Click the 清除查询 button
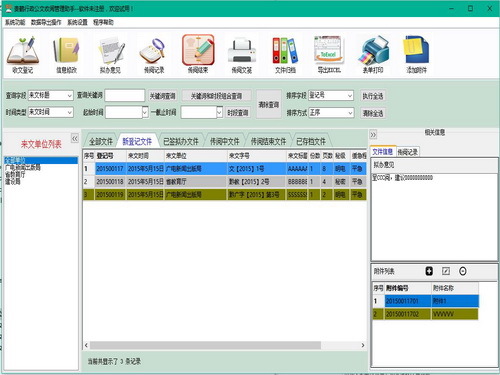The image size is (500, 375). (x=269, y=104)
